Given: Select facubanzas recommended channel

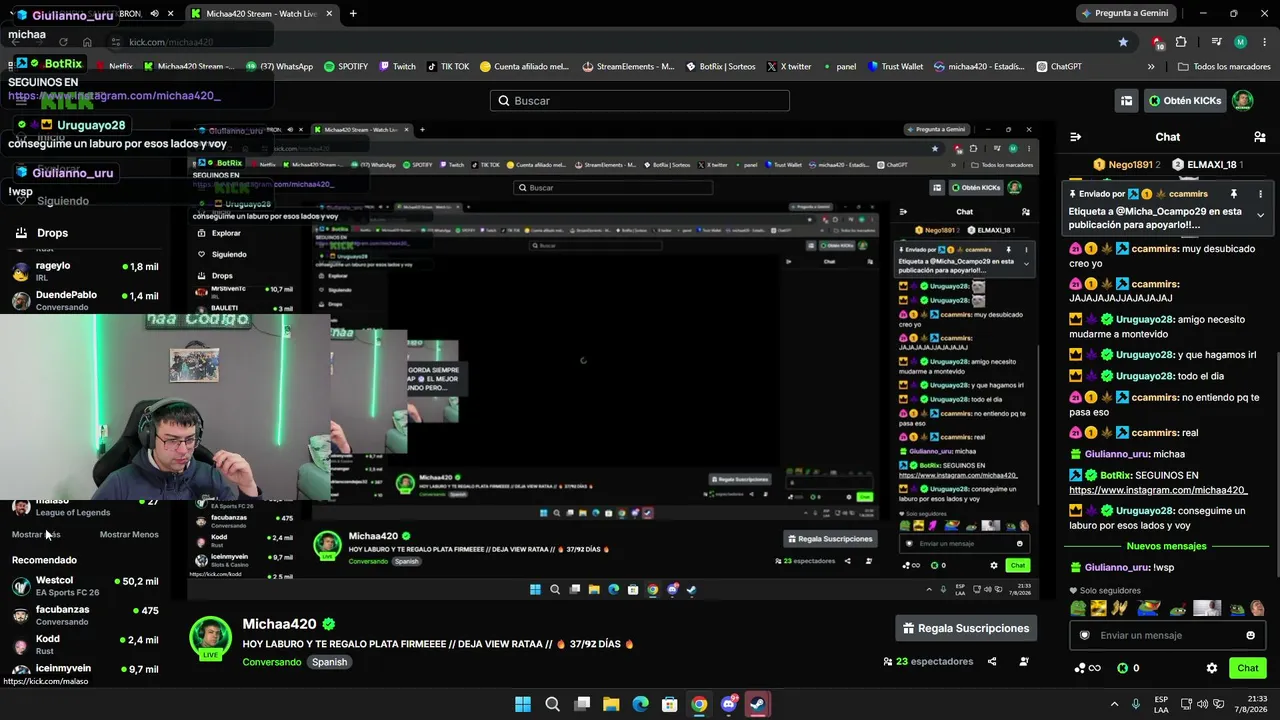Looking at the screenshot, I should click(x=85, y=615).
